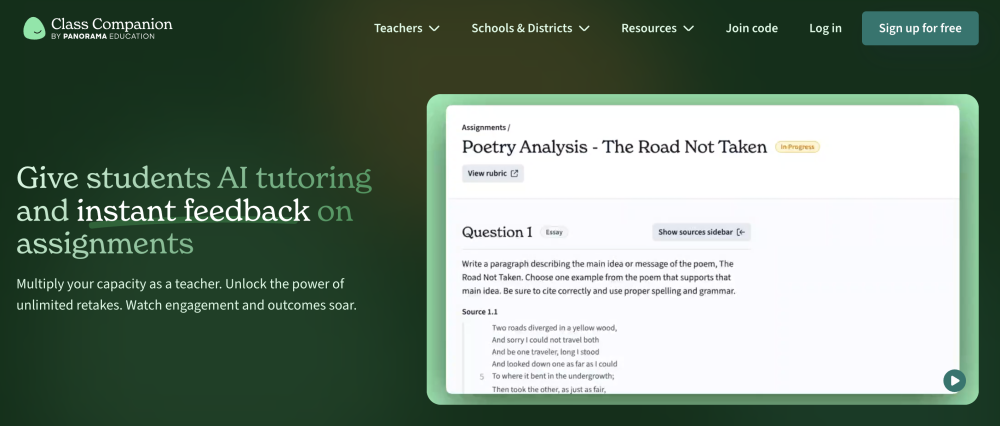Open the Schools & Districts menu

click(531, 28)
